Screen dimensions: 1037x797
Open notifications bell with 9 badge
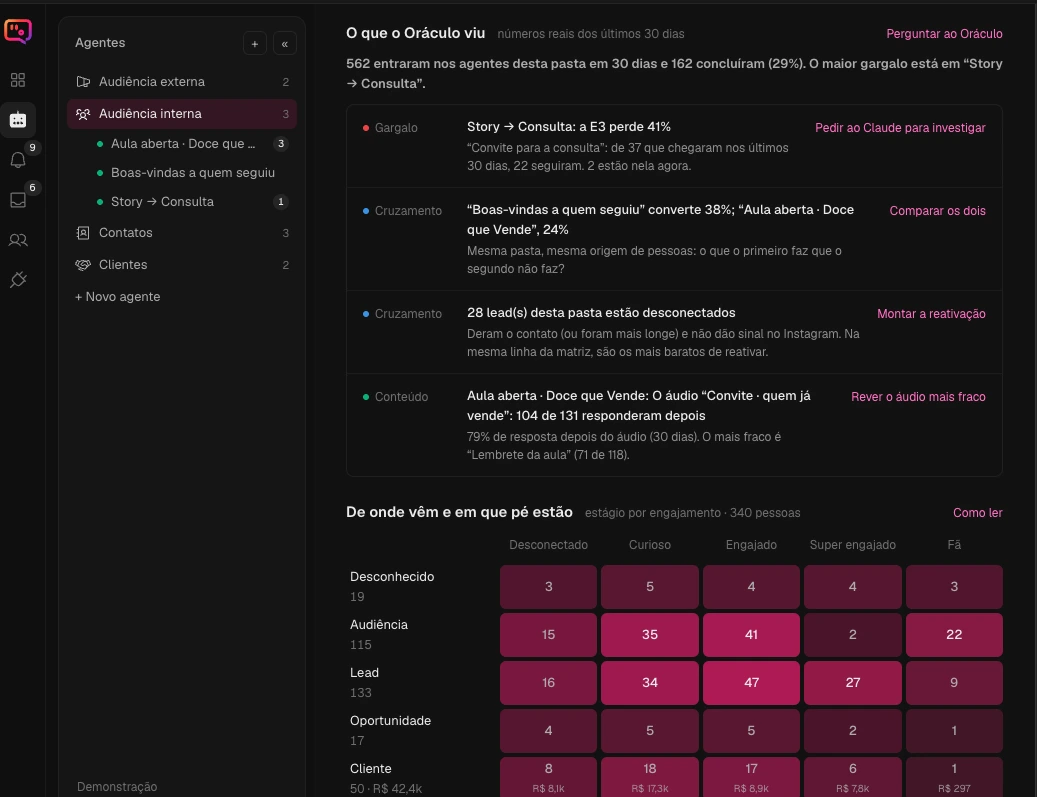pyautogui.click(x=18, y=159)
